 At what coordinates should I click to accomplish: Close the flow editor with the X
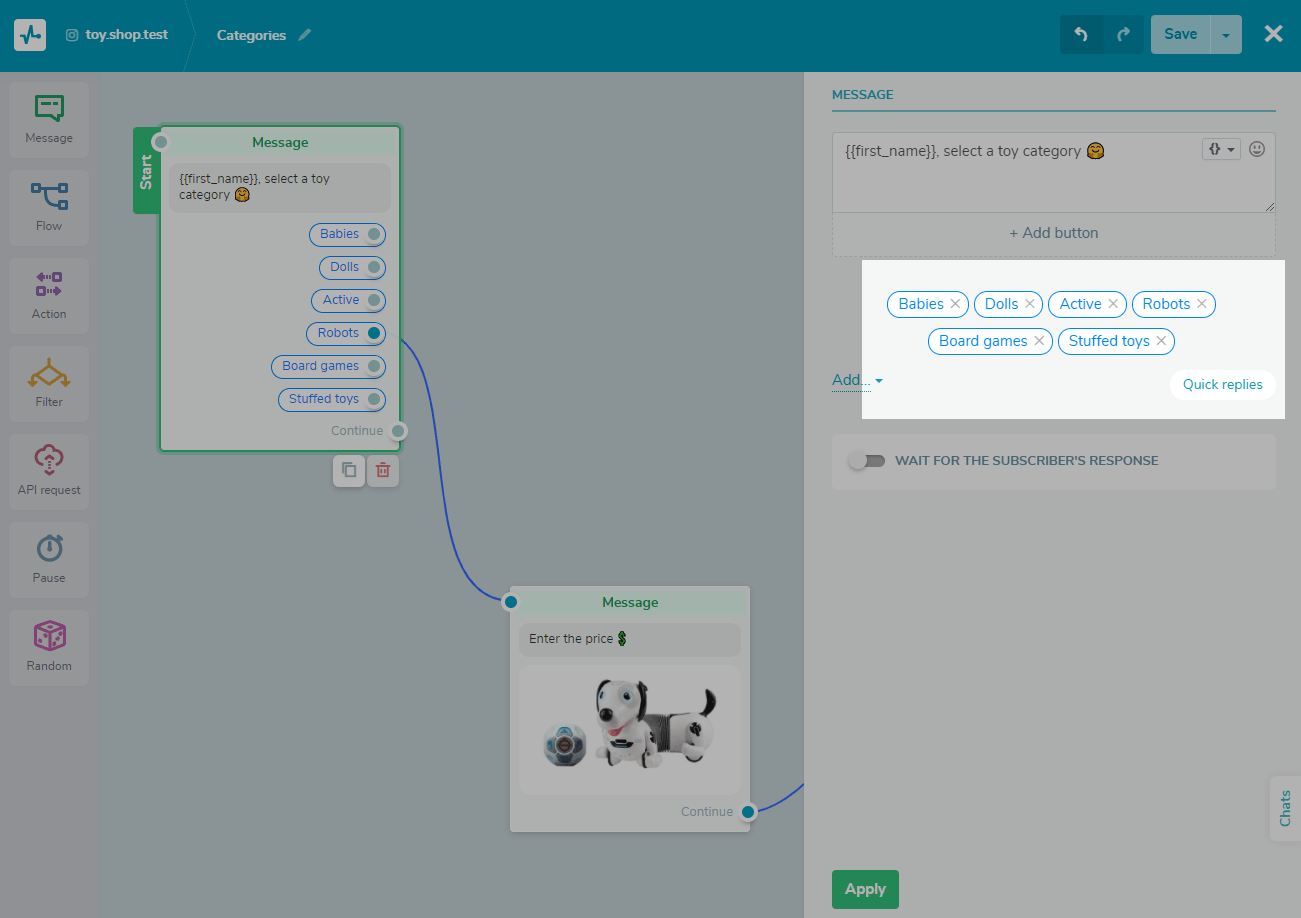[1273, 34]
